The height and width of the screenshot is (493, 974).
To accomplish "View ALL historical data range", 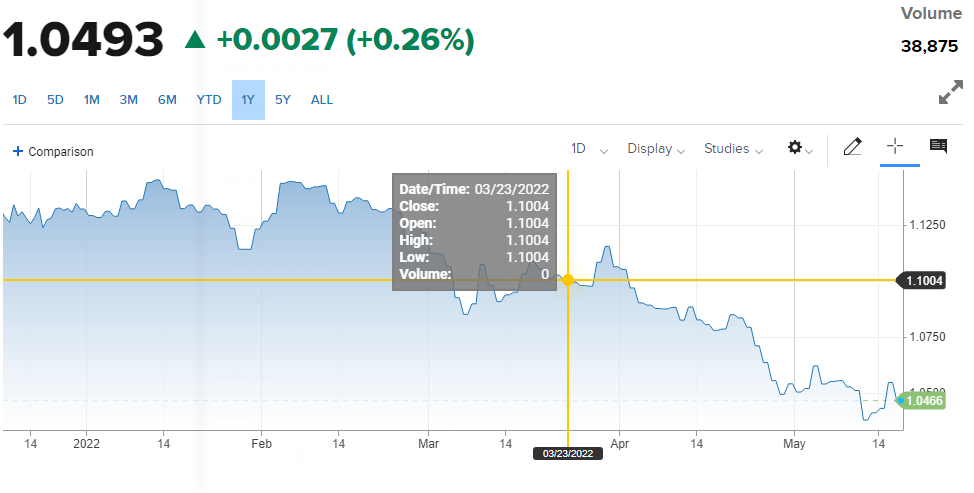I will click(x=322, y=100).
